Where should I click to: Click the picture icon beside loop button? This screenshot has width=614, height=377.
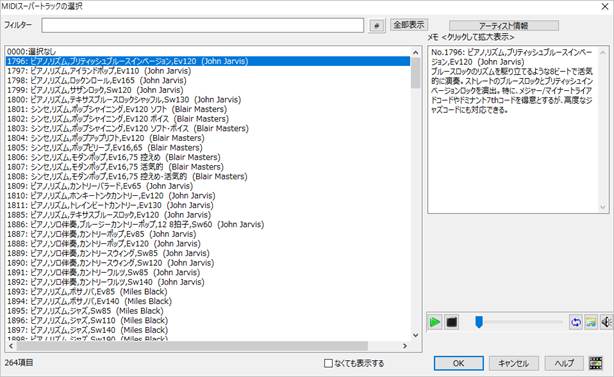click(591, 322)
